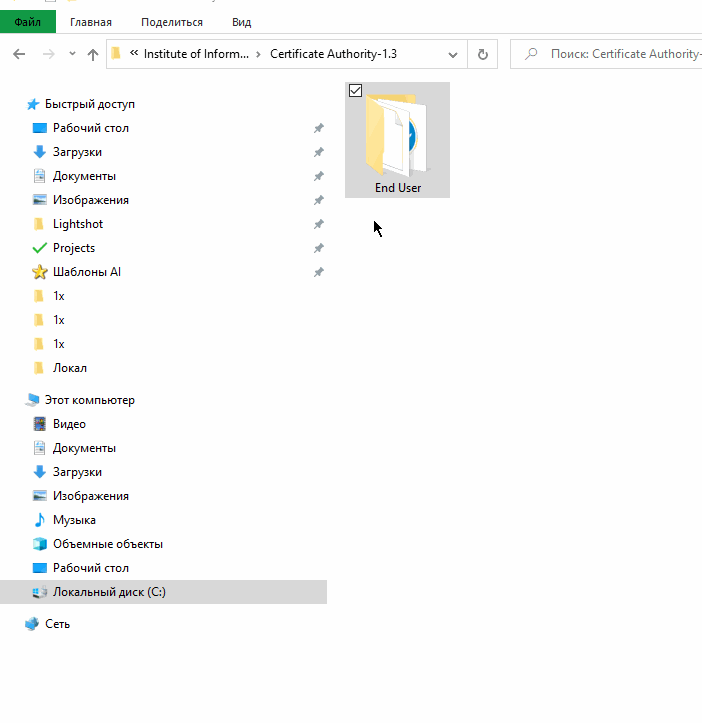Click the breadcrumb chevron after Institute of Inform...
The width and height of the screenshot is (702, 723).
click(260, 54)
